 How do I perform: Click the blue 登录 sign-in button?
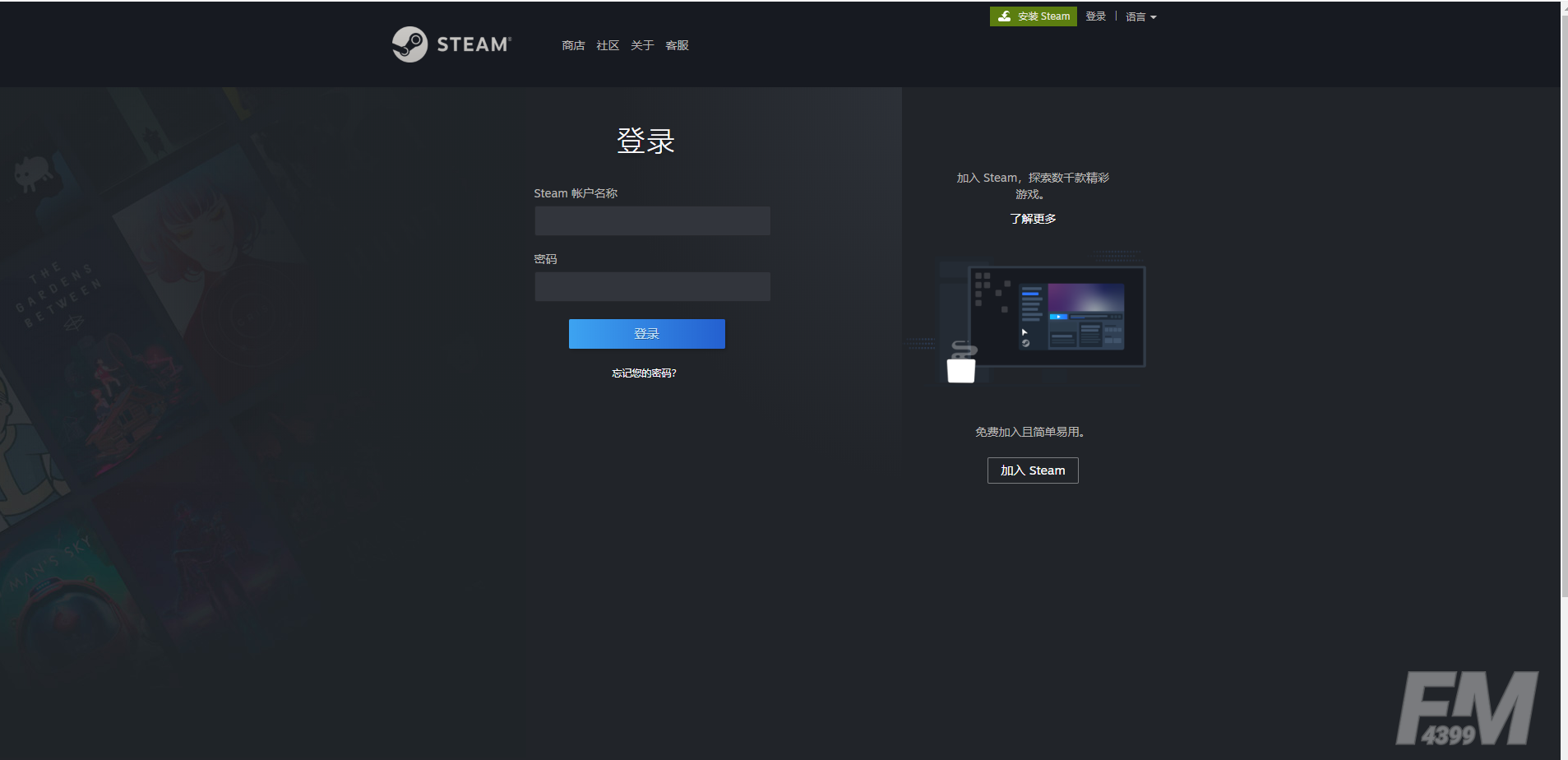tap(646, 334)
